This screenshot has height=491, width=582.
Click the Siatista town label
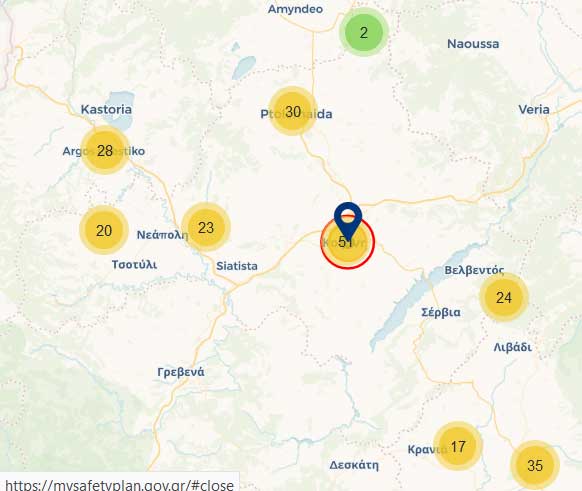pyautogui.click(x=237, y=266)
